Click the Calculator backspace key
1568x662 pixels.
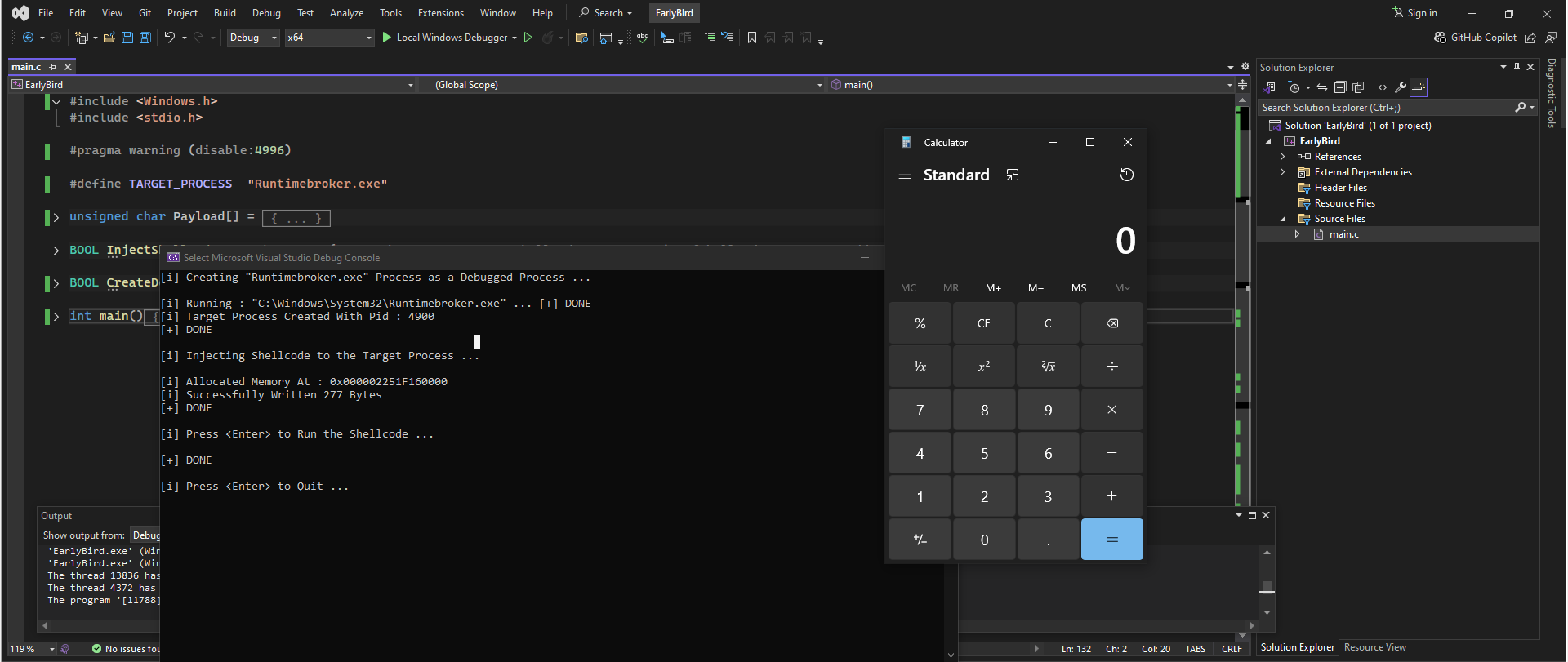[x=1112, y=323]
